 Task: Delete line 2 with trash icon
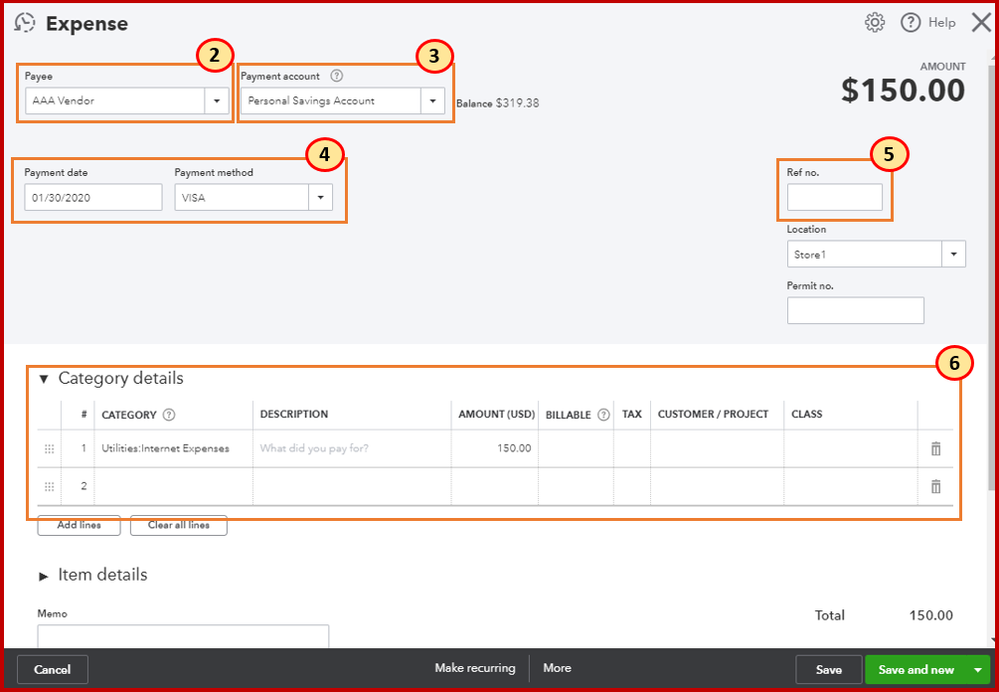click(x=935, y=487)
